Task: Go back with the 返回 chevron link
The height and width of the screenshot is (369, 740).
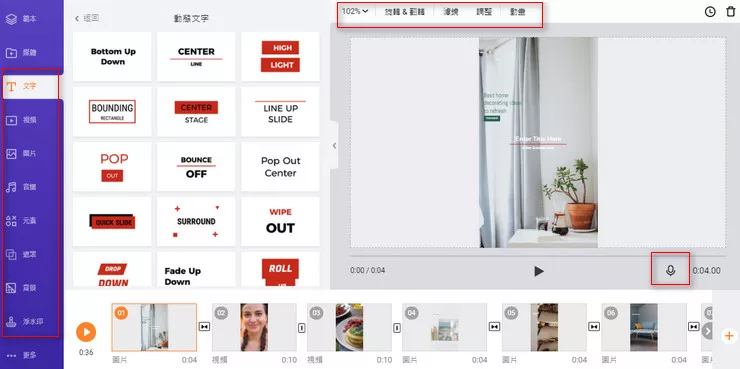Action: pyautogui.click(x=87, y=18)
